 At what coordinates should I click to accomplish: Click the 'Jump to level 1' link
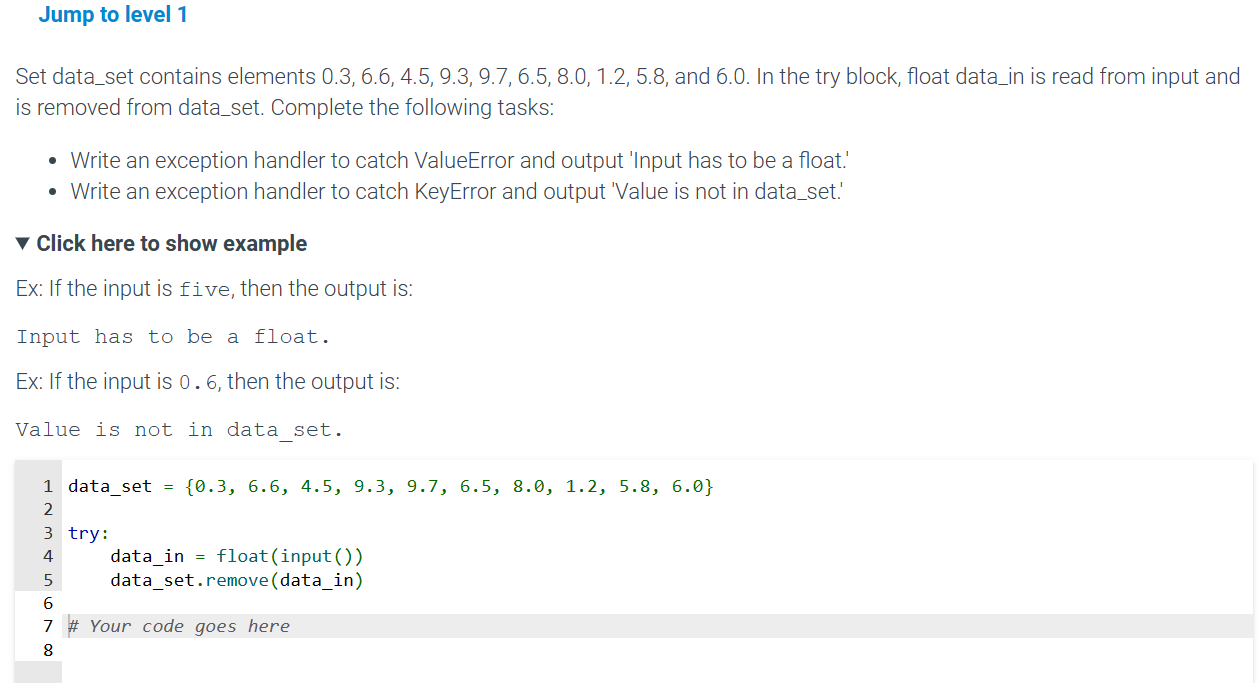(113, 15)
